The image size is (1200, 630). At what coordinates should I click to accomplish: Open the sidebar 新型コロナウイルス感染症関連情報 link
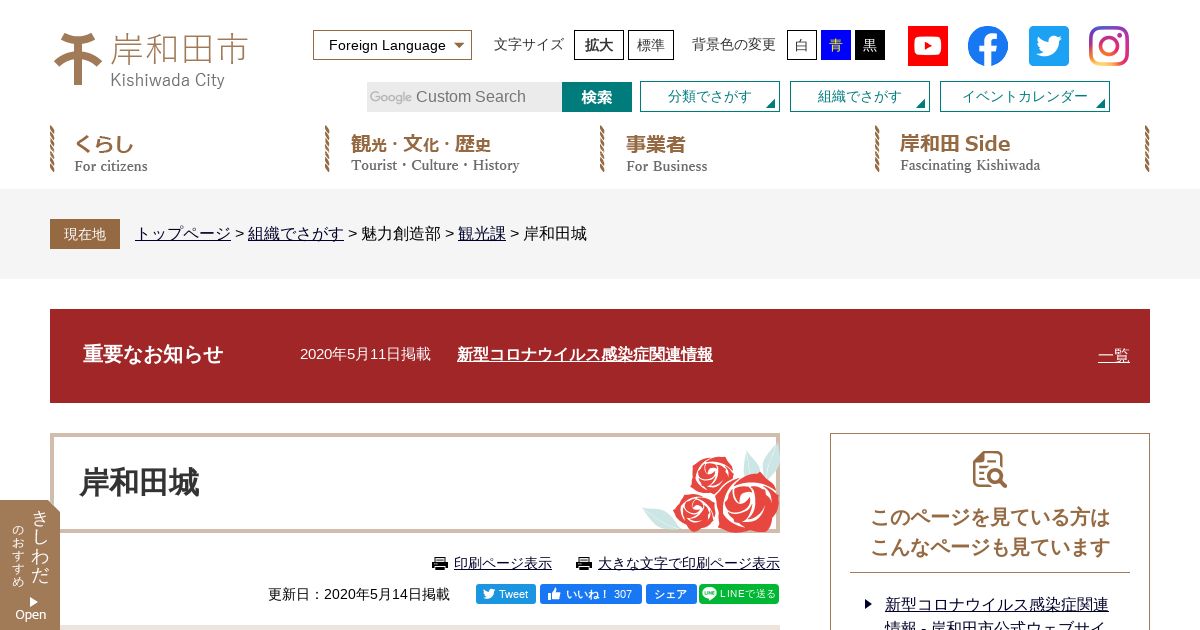997,616
